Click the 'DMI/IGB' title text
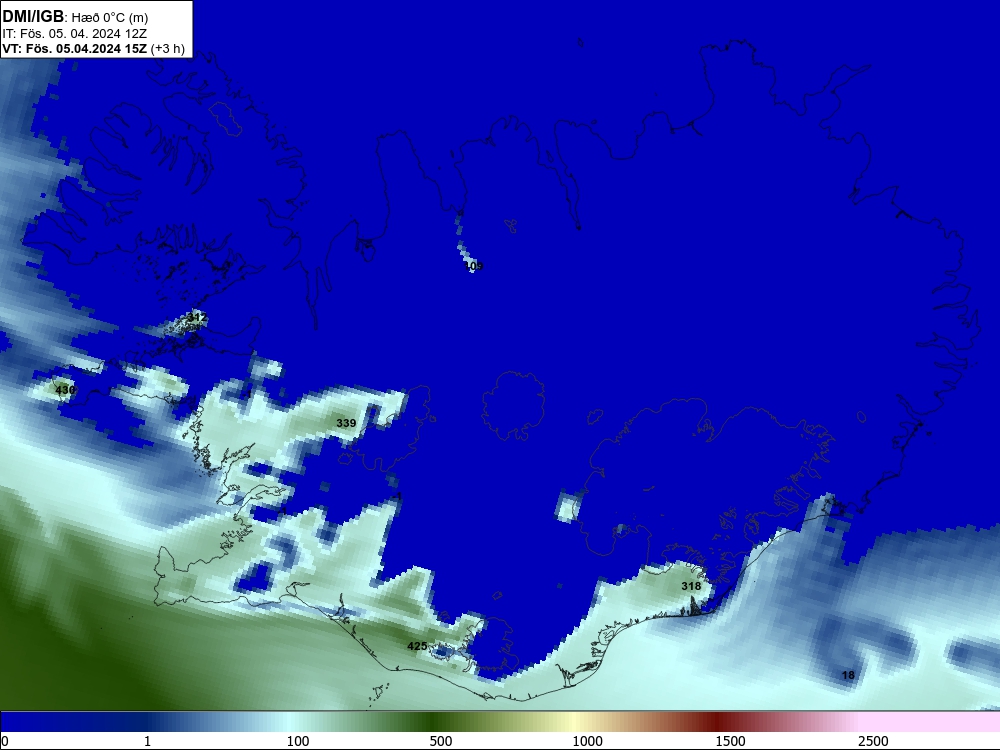This screenshot has height=750, width=1000. coord(33,17)
